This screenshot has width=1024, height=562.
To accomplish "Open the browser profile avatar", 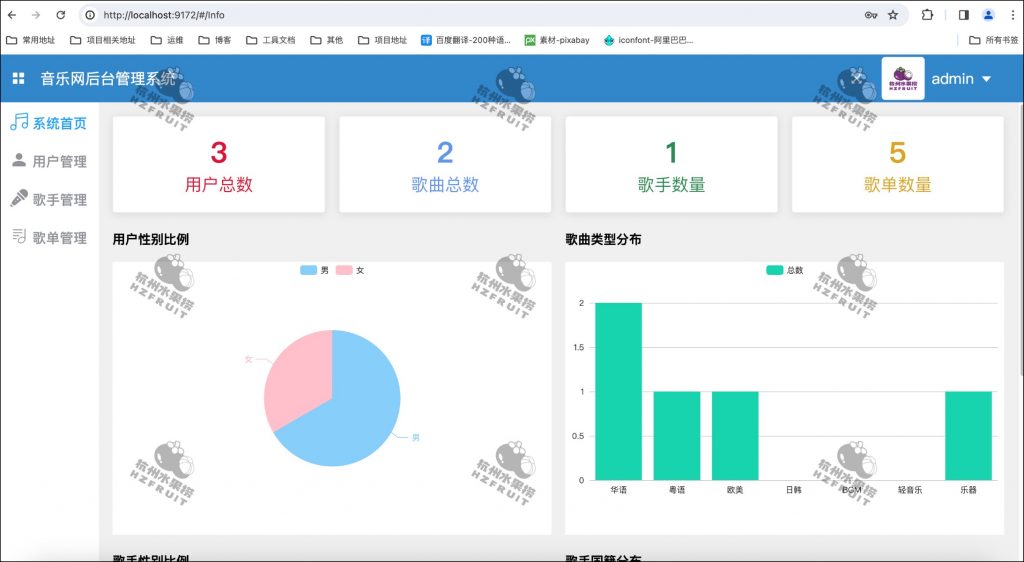I will coord(988,15).
